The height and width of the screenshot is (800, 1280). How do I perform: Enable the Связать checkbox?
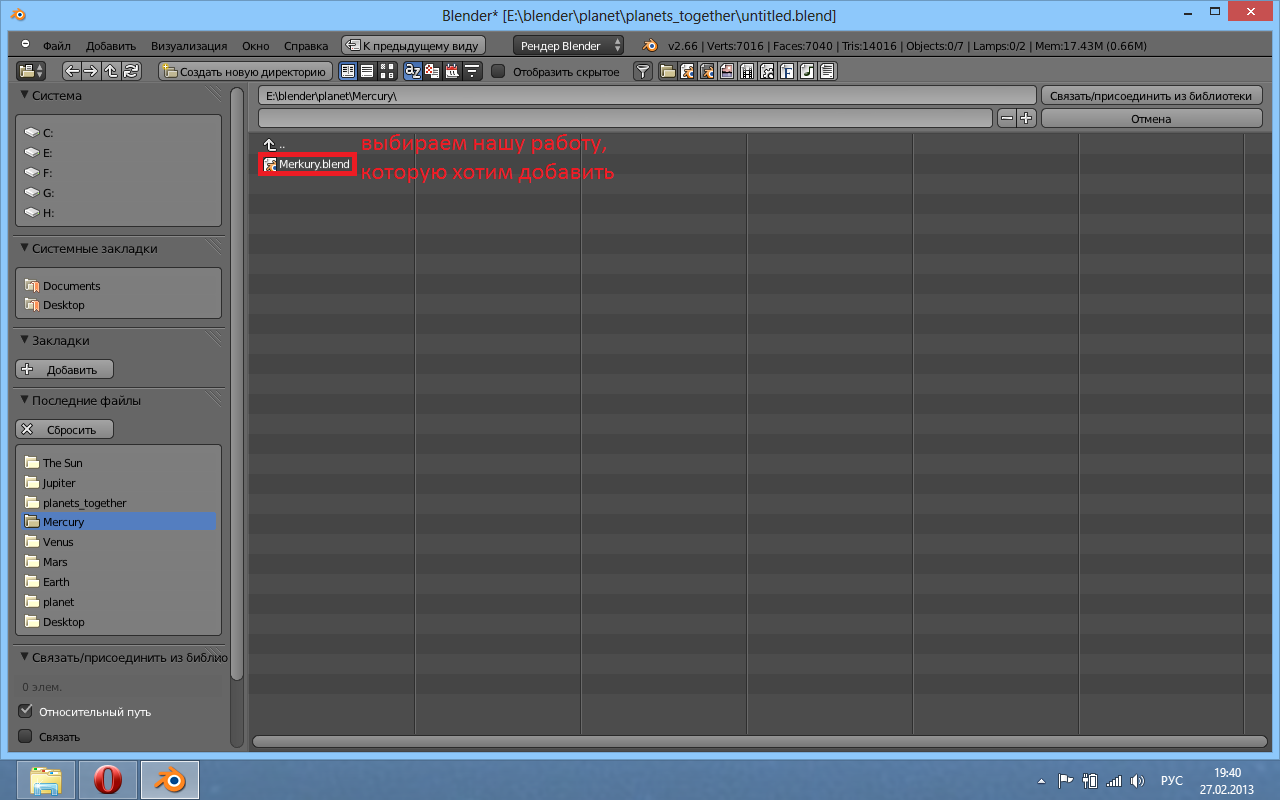(26, 736)
